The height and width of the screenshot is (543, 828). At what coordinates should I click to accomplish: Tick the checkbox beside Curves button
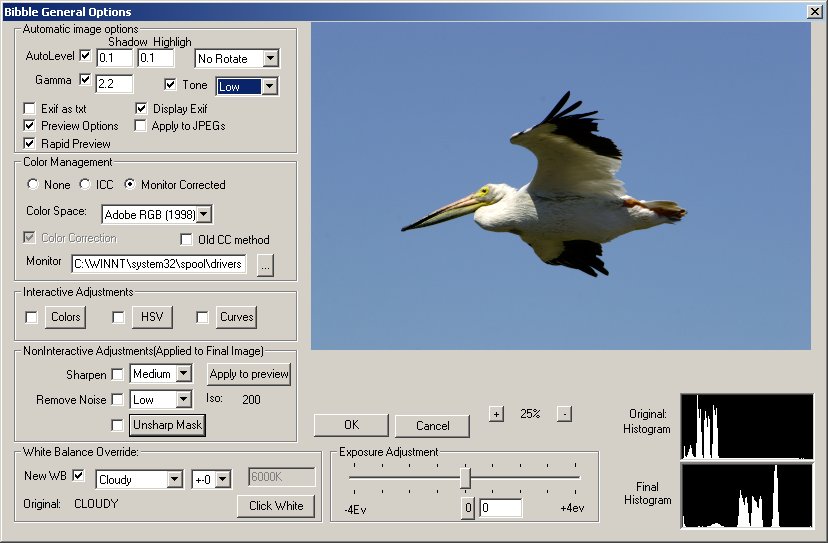[x=202, y=317]
